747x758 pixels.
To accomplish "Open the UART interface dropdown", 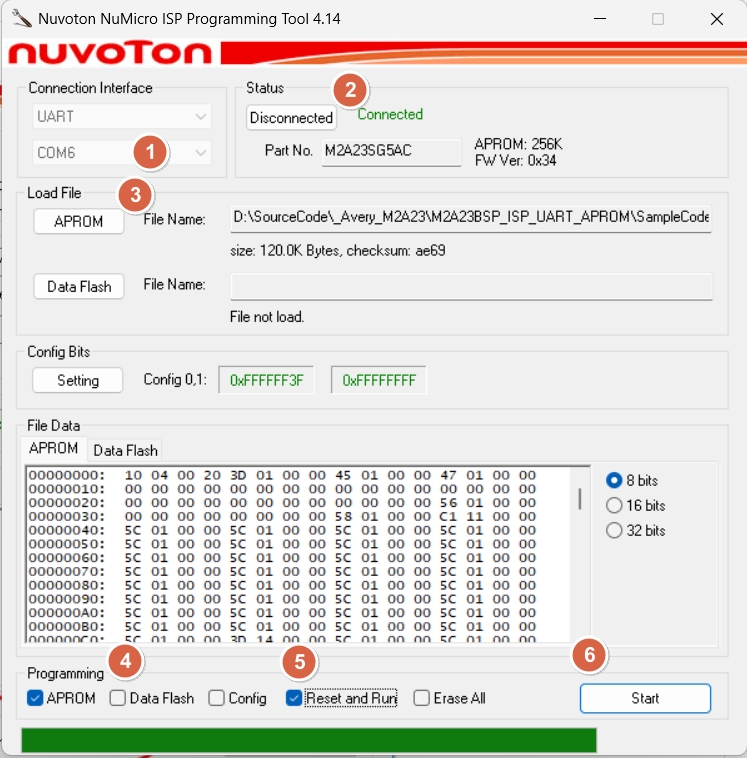I will [122, 116].
